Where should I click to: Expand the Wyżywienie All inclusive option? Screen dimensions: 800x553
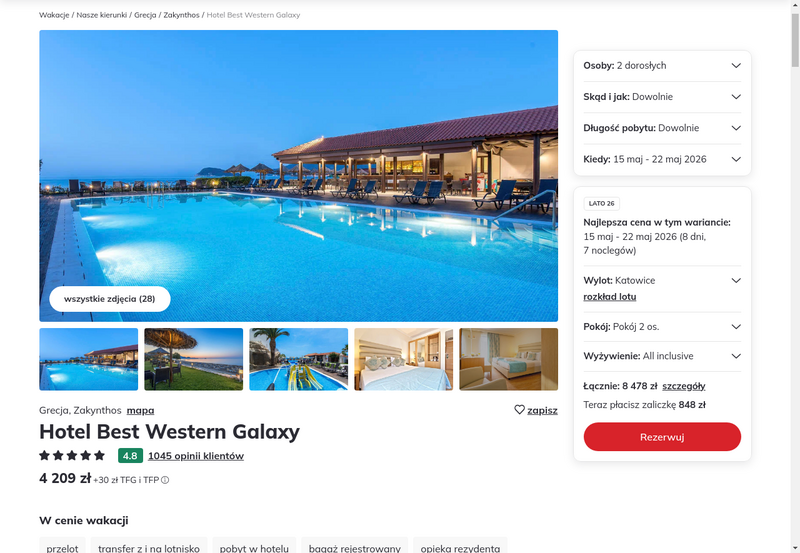[662, 356]
